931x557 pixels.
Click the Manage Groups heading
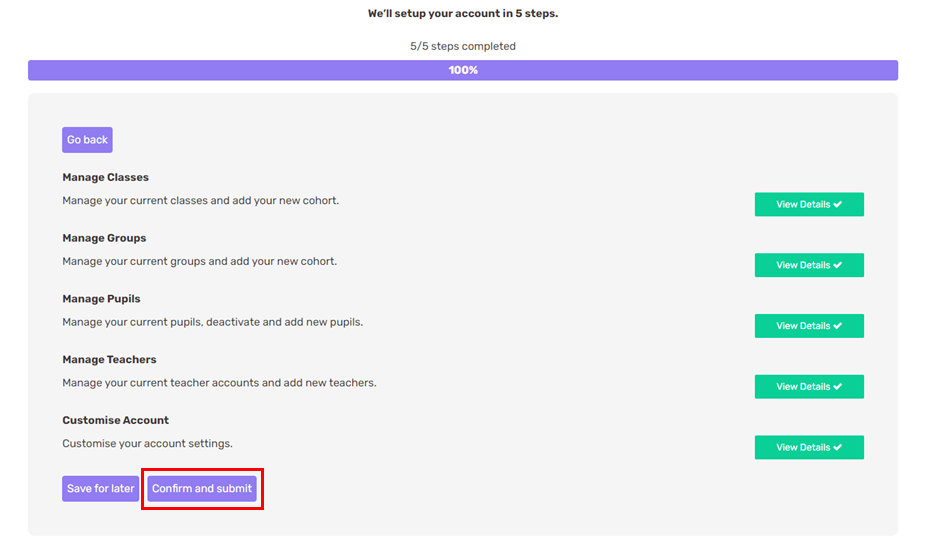pyautogui.click(x=104, y=238)
